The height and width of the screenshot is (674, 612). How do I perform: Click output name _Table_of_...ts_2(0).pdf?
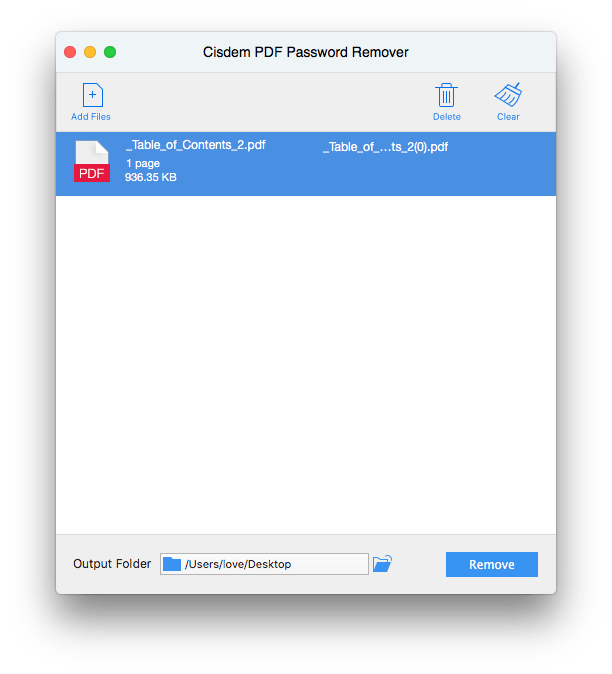(x=386, y=147)
